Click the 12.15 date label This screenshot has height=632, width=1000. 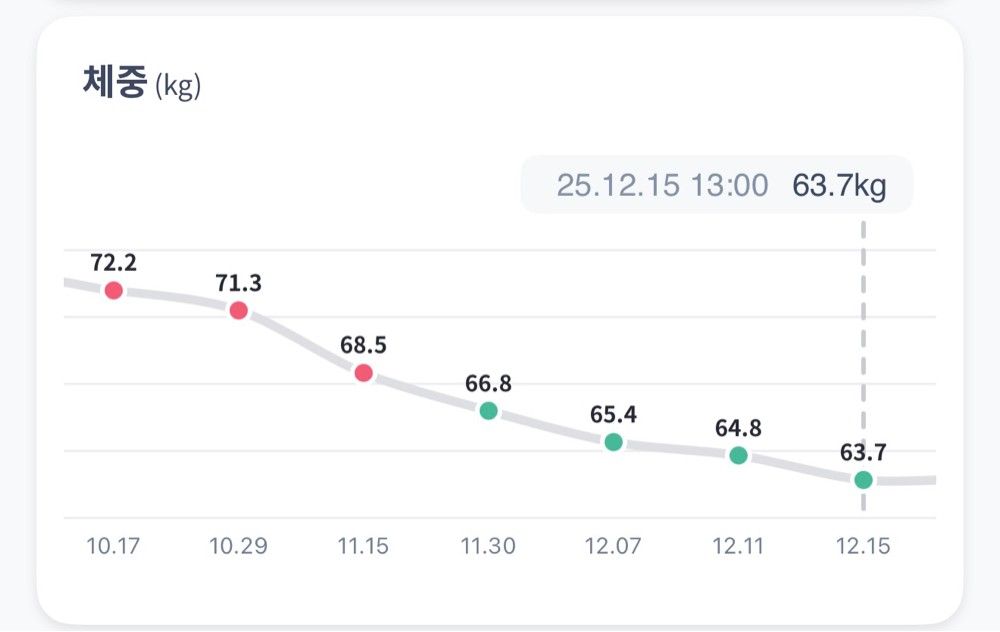tap(863, 547)
